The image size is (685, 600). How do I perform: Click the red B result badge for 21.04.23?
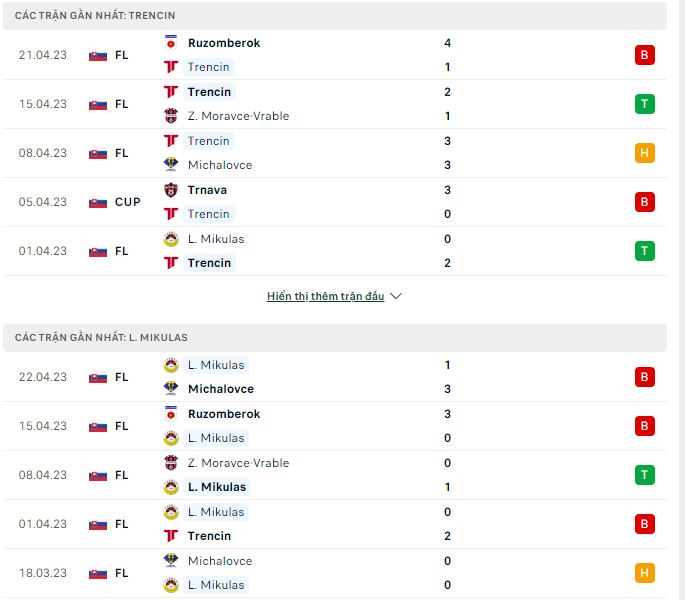coord(644,55)
